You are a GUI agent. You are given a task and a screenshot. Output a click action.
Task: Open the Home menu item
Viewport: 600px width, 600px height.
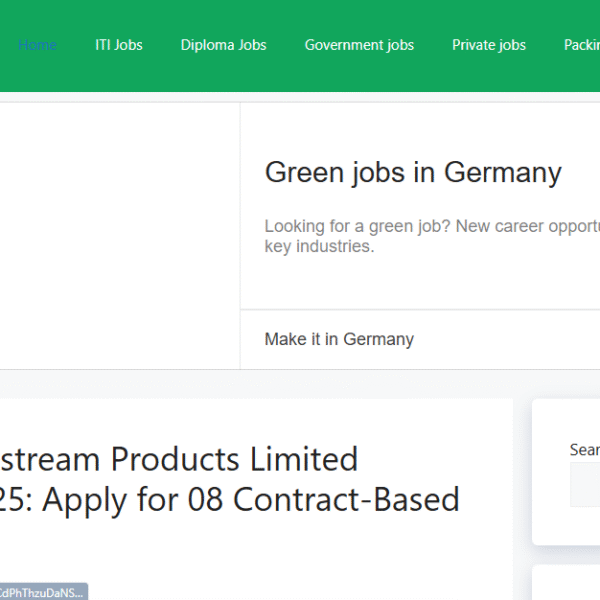38,45
